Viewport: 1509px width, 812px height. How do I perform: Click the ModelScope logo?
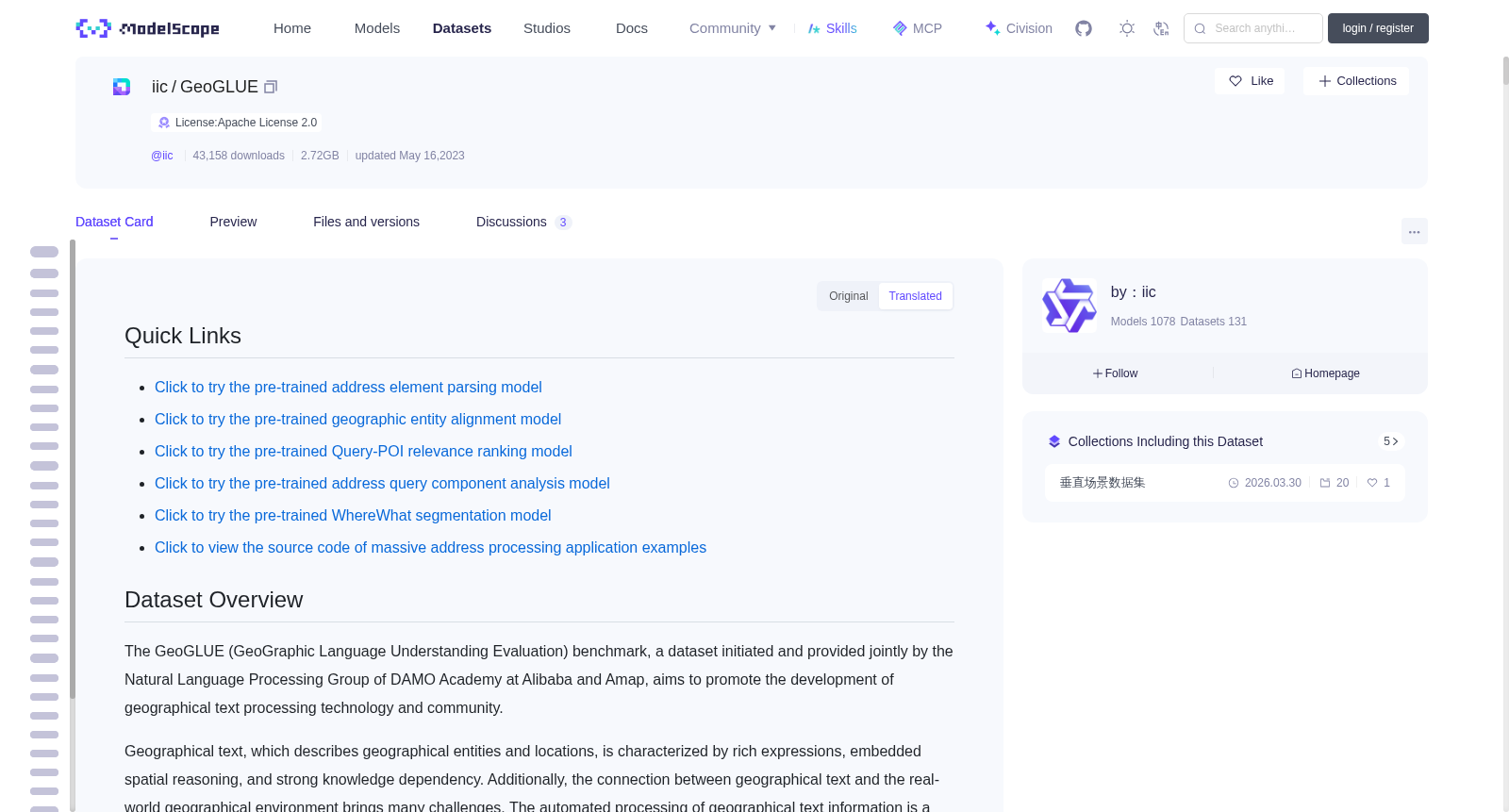[x=147, y=28]
